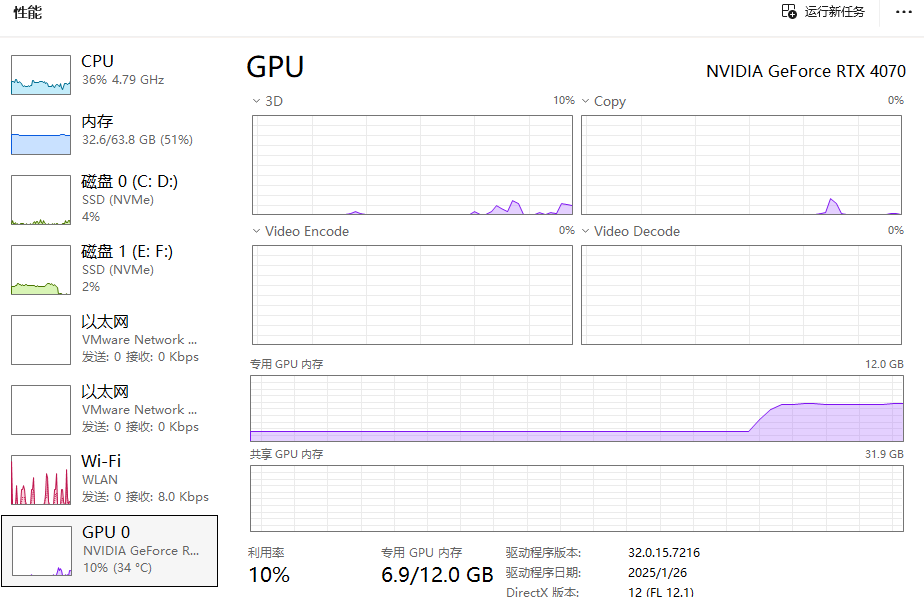The width and height of the screenshot is (924, 597).
Task: Click the 3D engine utilization graph
Action: 412,165
